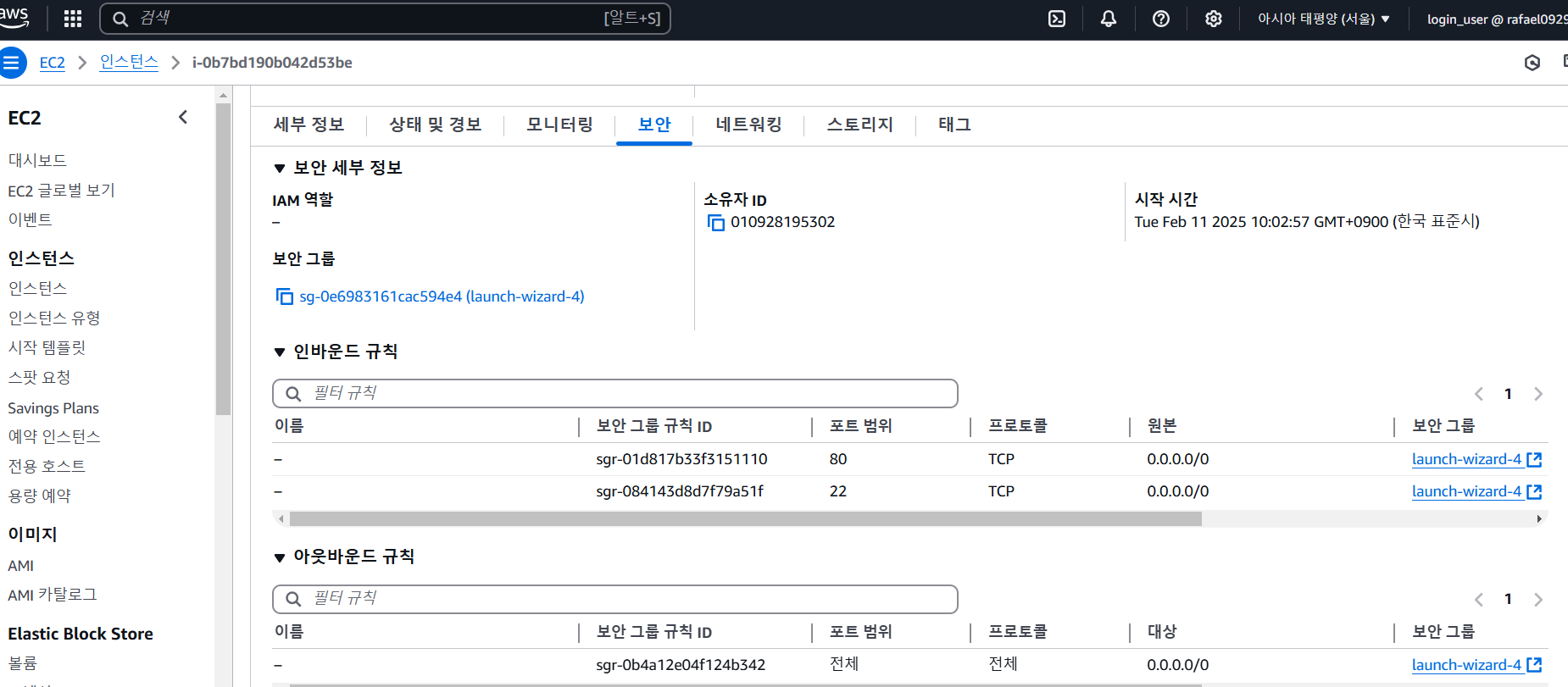Go to EC2 breadcrumb link
Screen dimensions: 1568x687
(53, 63)
